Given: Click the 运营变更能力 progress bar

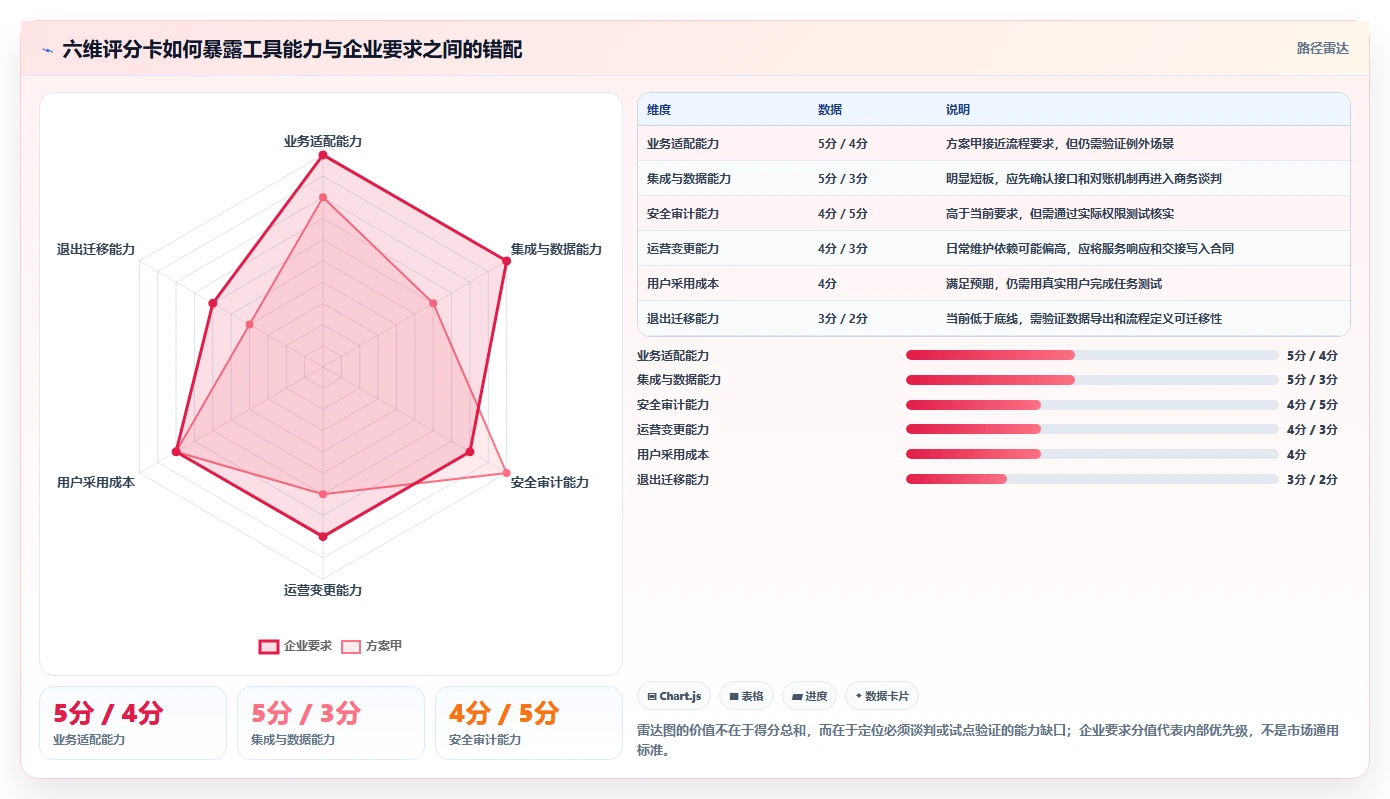Looking at the screenshot, I should tap(1092, 429).
